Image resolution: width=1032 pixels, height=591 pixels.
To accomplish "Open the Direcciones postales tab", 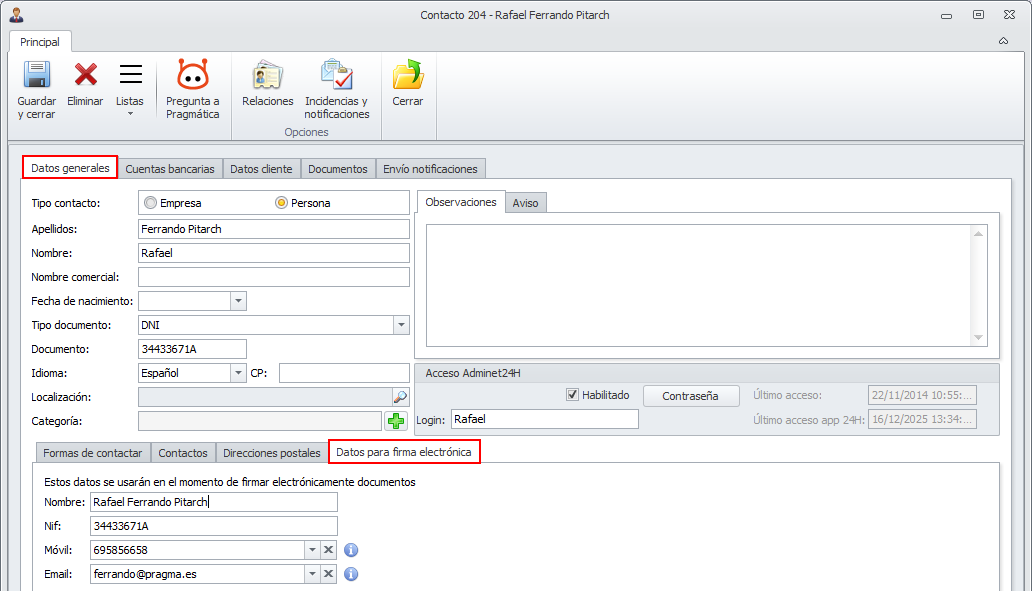I will (272, 453).
